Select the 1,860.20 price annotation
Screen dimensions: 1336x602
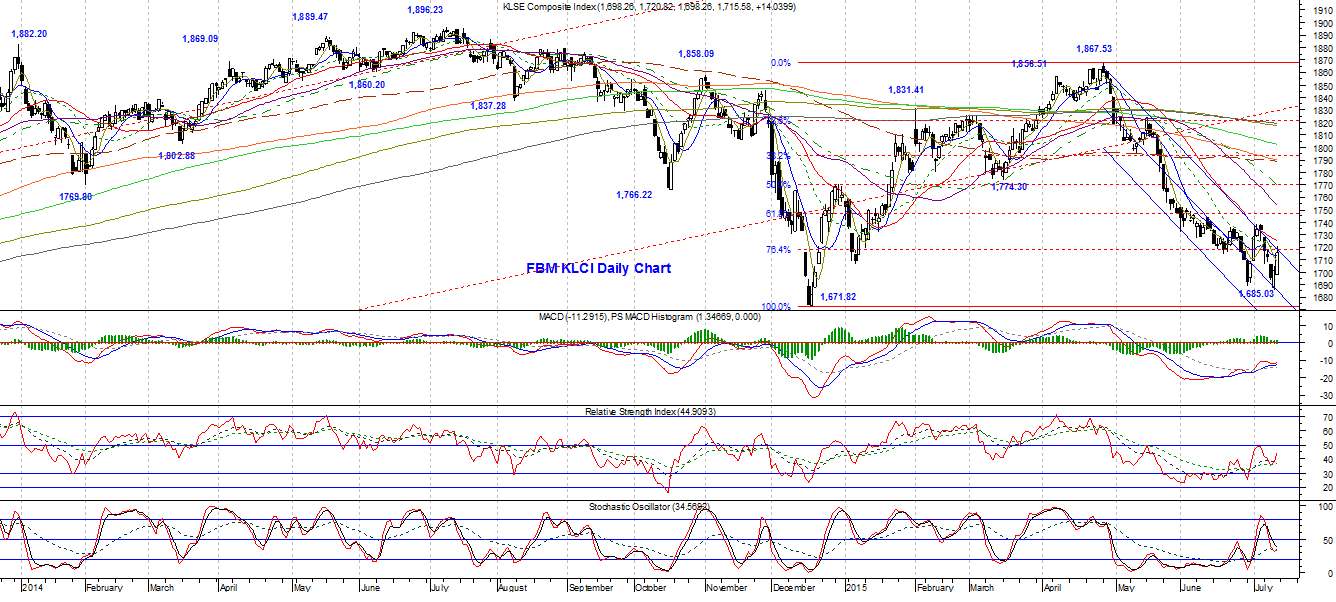click(x=367, y=85)
